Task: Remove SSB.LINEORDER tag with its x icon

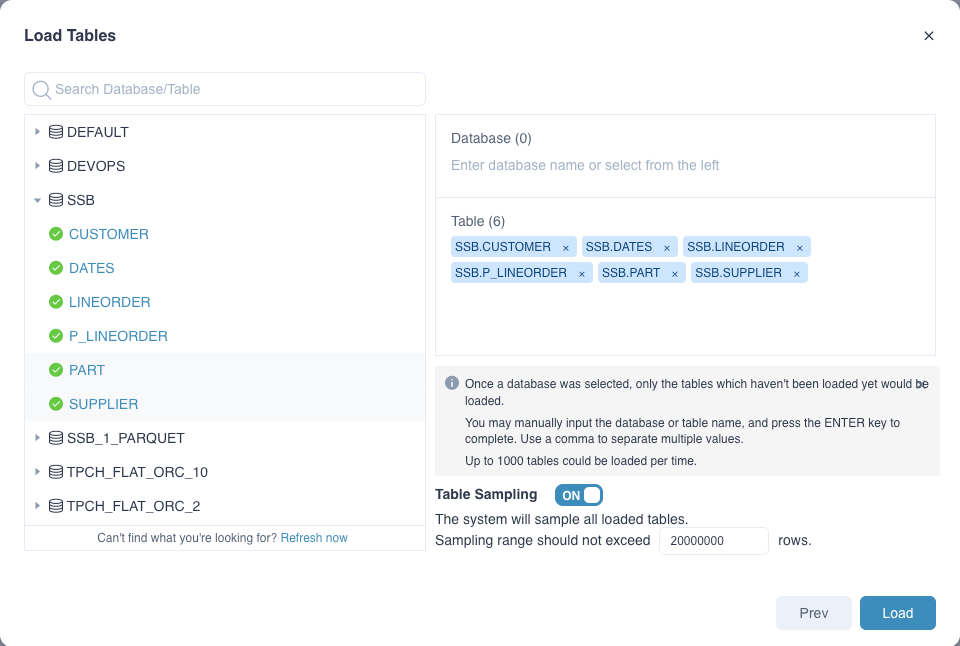Action: pyautogui.click(x=800, y=247)
